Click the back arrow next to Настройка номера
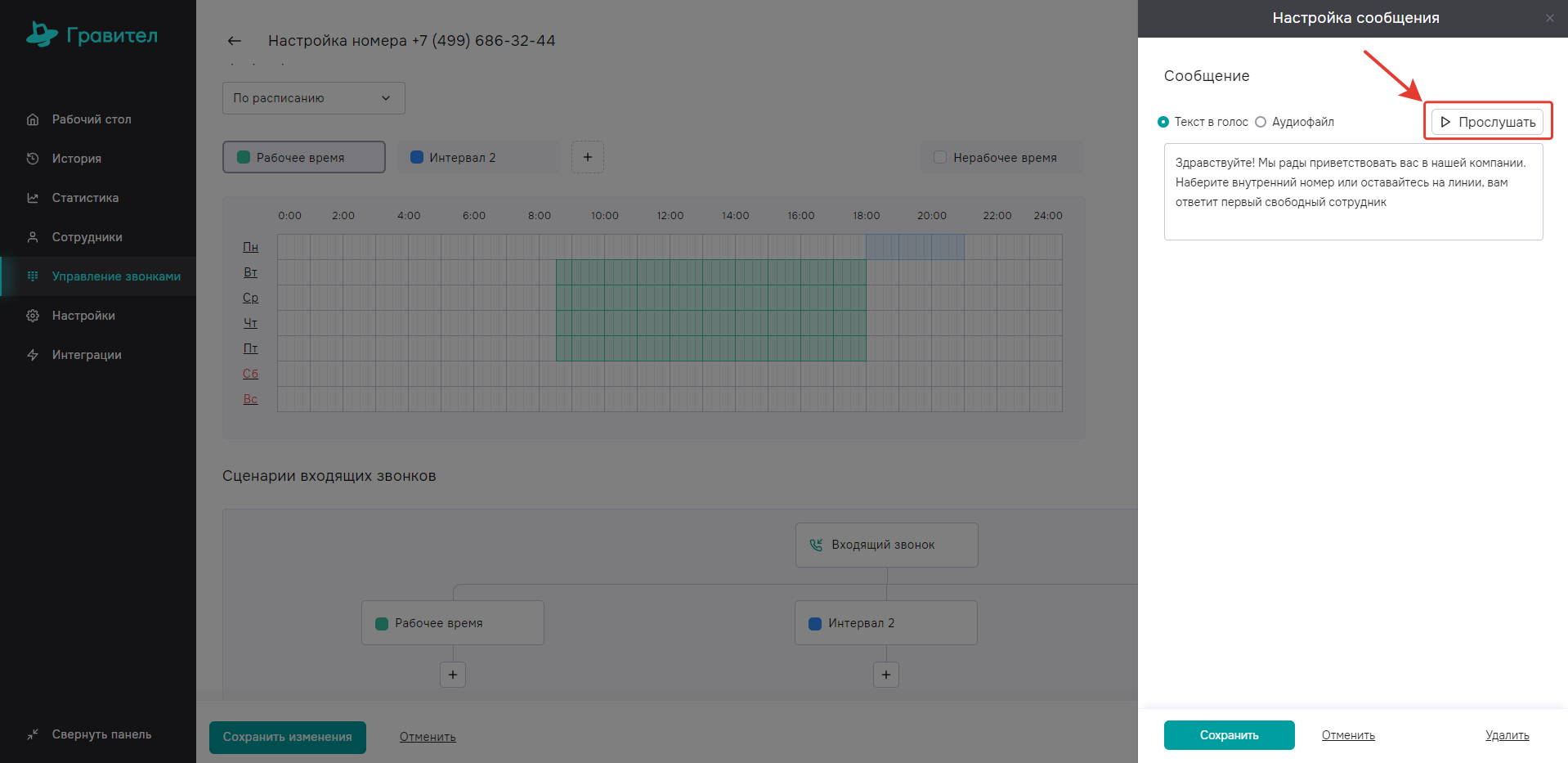Screen dimensions: 1568x763 click(x=235, y=41)
